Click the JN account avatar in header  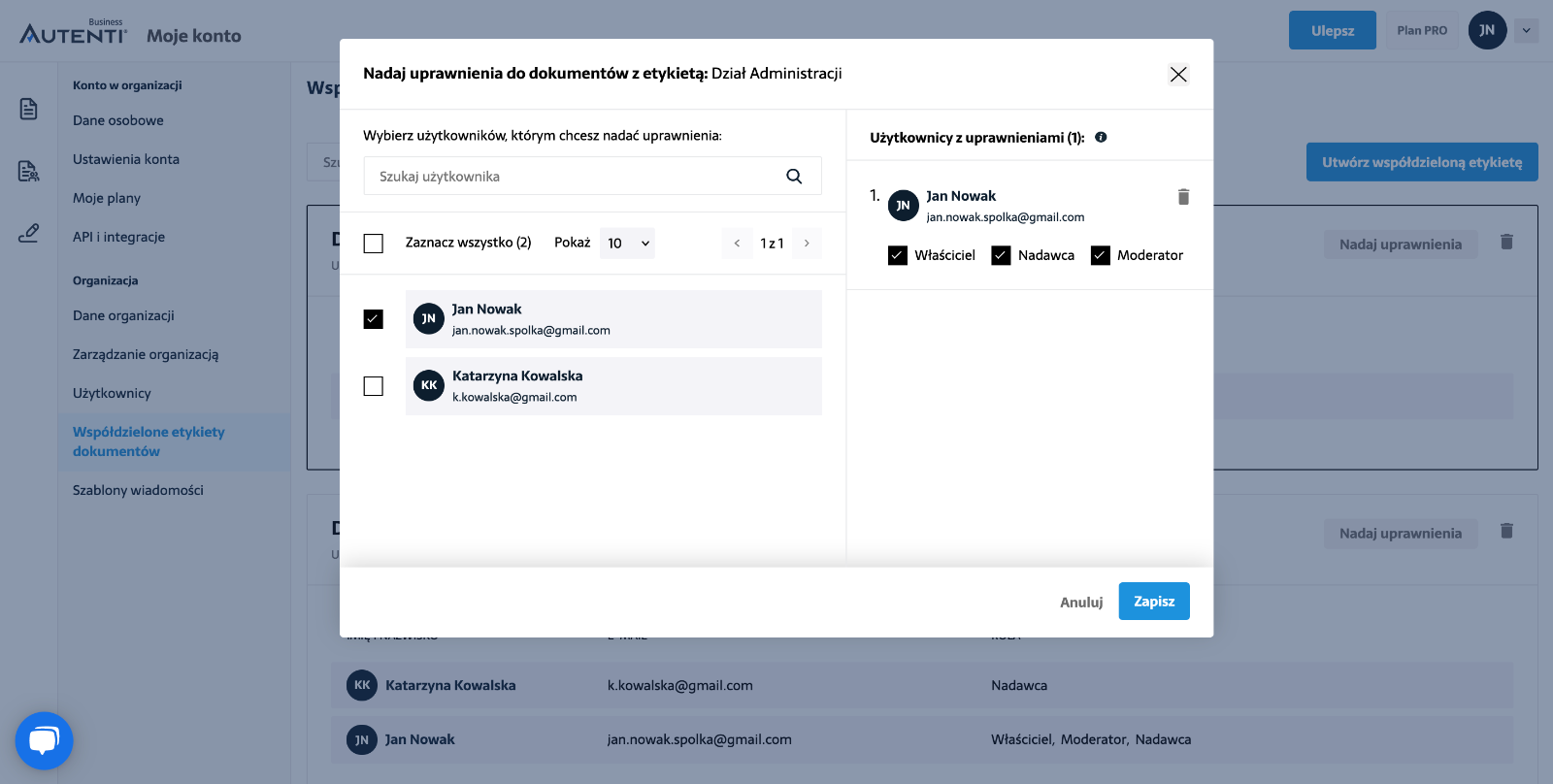[x=1487, y=30]
